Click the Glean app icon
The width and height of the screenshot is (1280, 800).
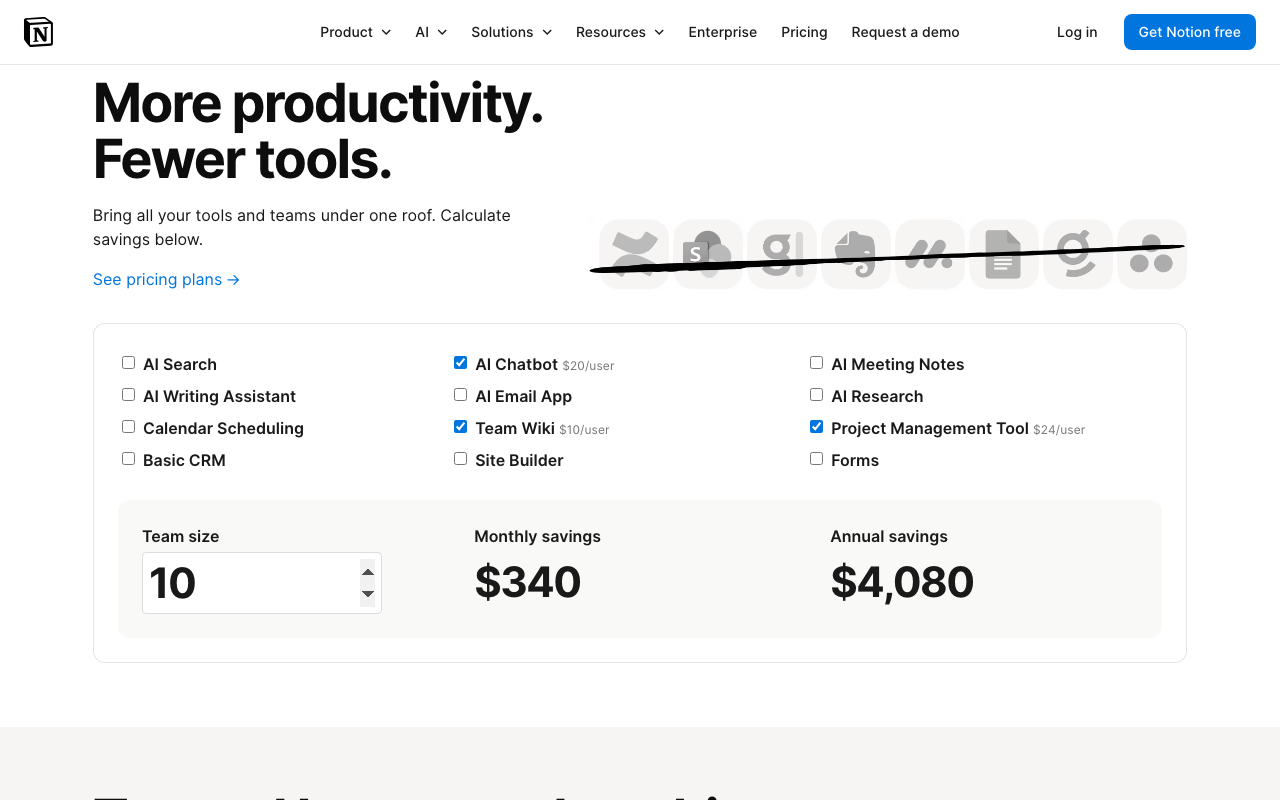pyautogui.click(x=781, y=254)
